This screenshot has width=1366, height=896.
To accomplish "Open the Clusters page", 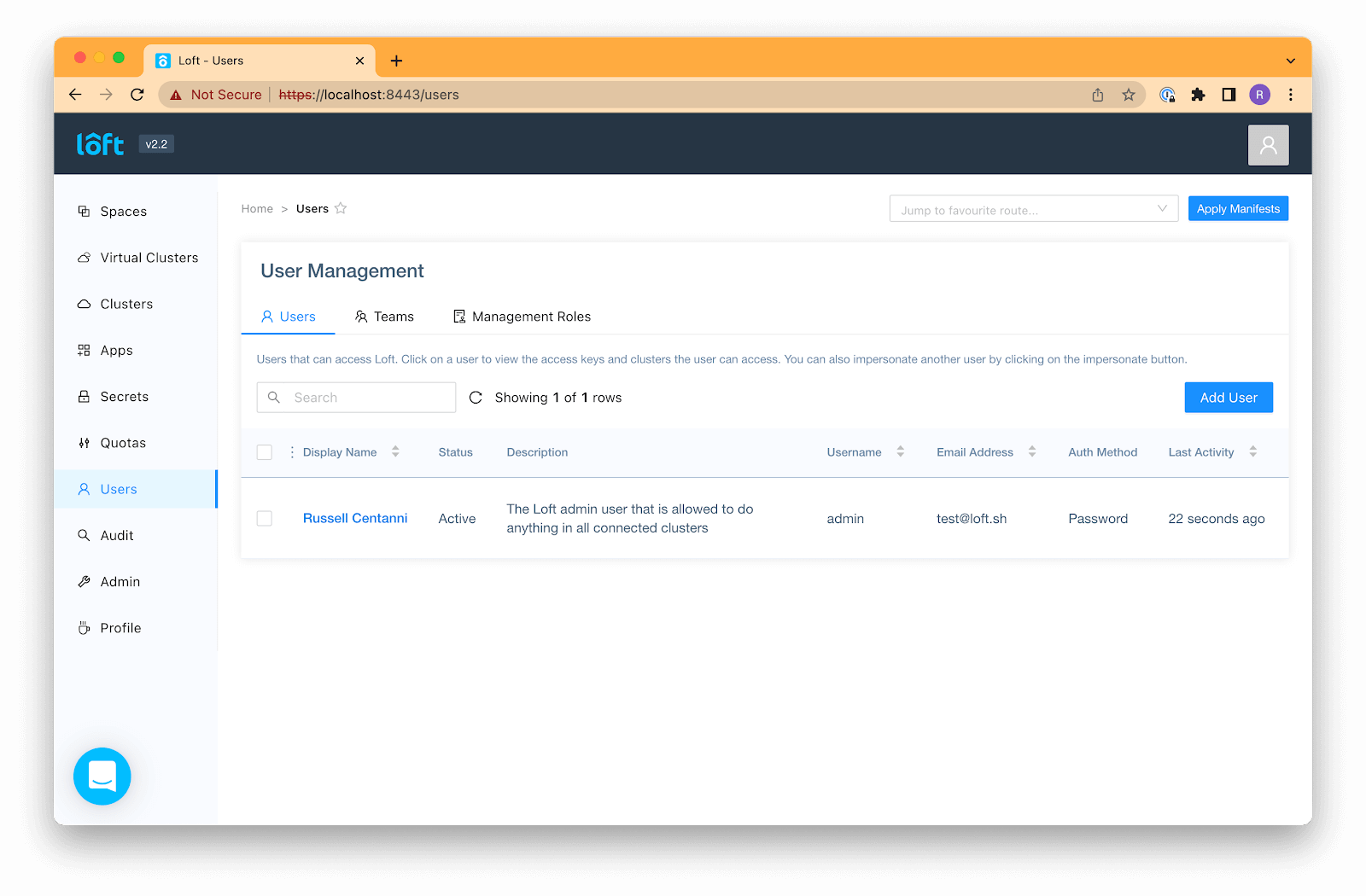I will [126, 304].
